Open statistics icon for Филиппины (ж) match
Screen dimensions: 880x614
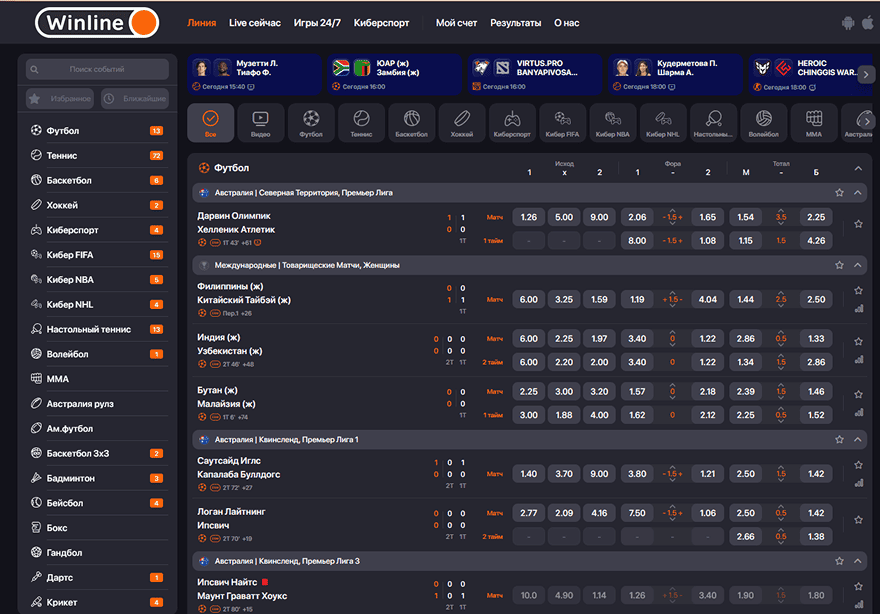(859, 309)
